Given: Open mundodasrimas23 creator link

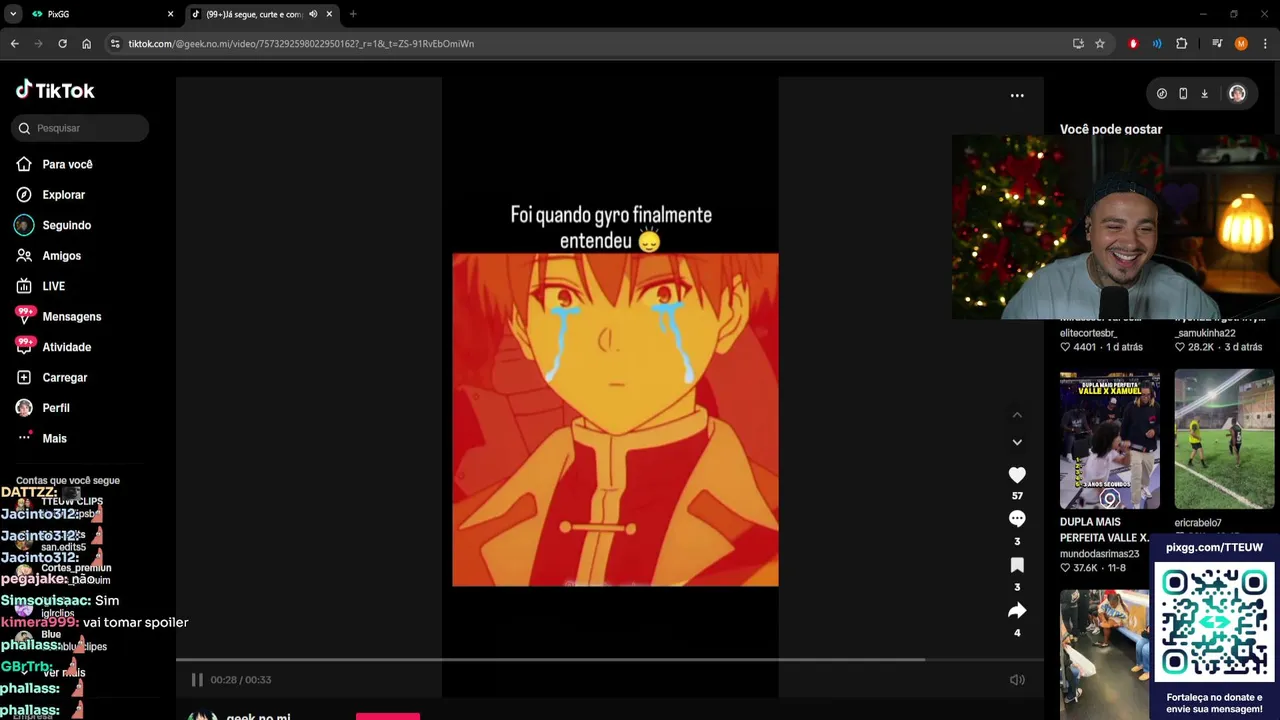Looking at the screenshot, I should 1099,554.
